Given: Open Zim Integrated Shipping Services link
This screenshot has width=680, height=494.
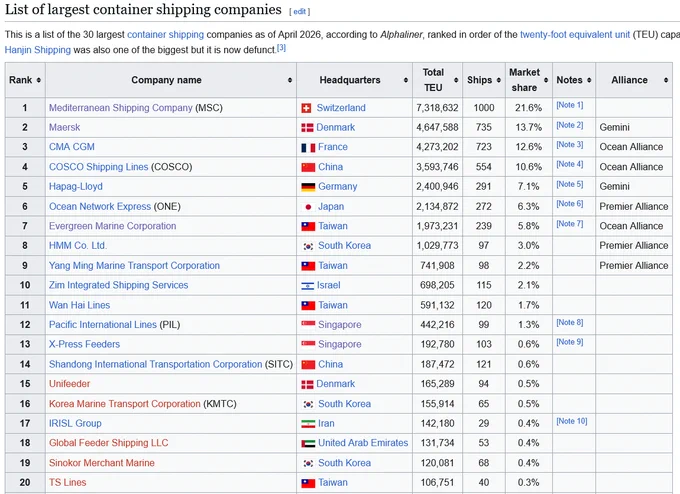Looking at the screenshot, I should click(x=118, y=285).
